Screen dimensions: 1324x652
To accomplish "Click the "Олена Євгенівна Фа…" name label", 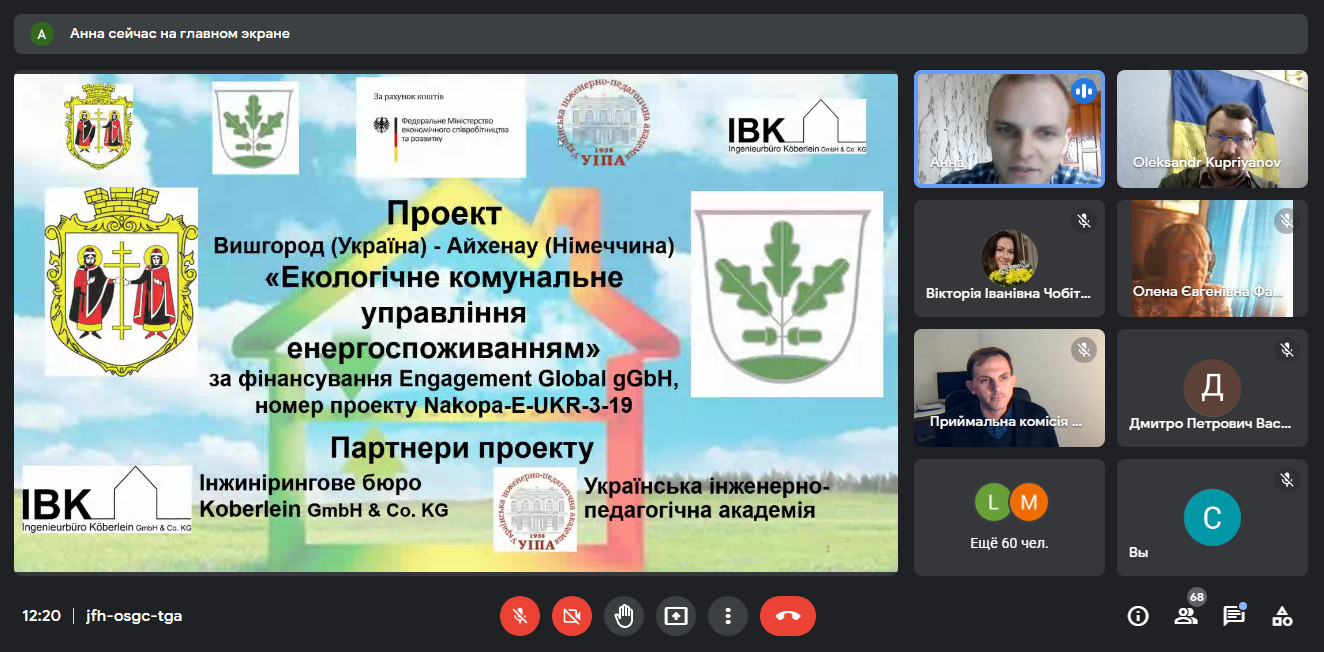I will point(1206,293).
